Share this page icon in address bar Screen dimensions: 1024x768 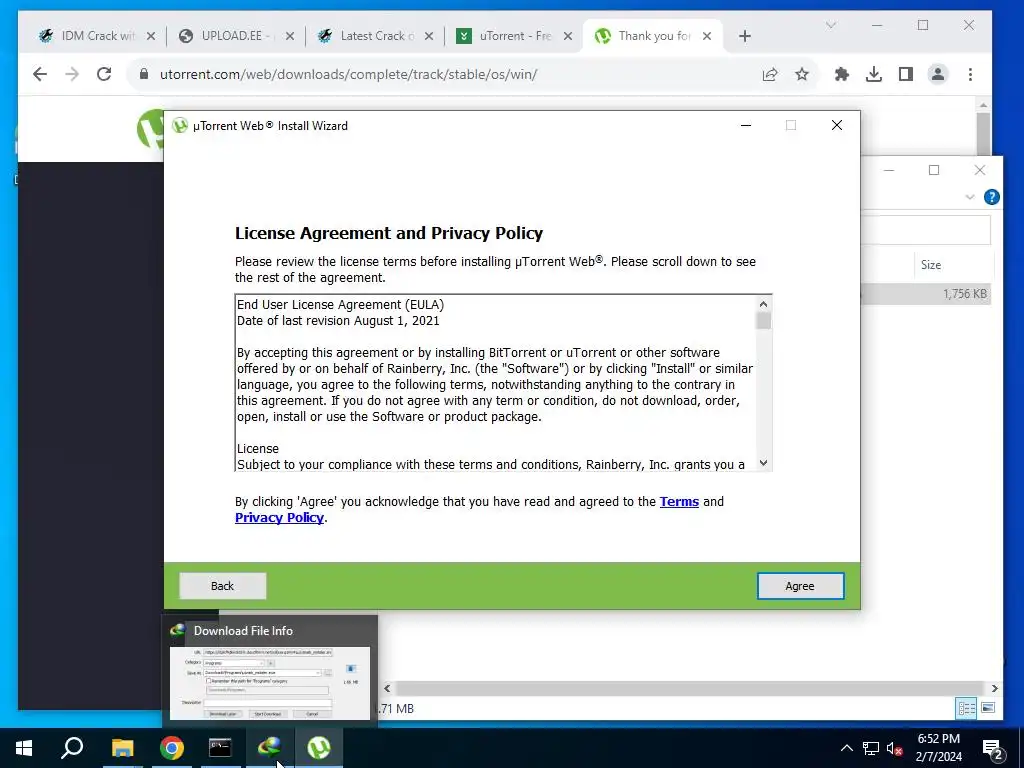pyautogui.click(x=770, y=74)
